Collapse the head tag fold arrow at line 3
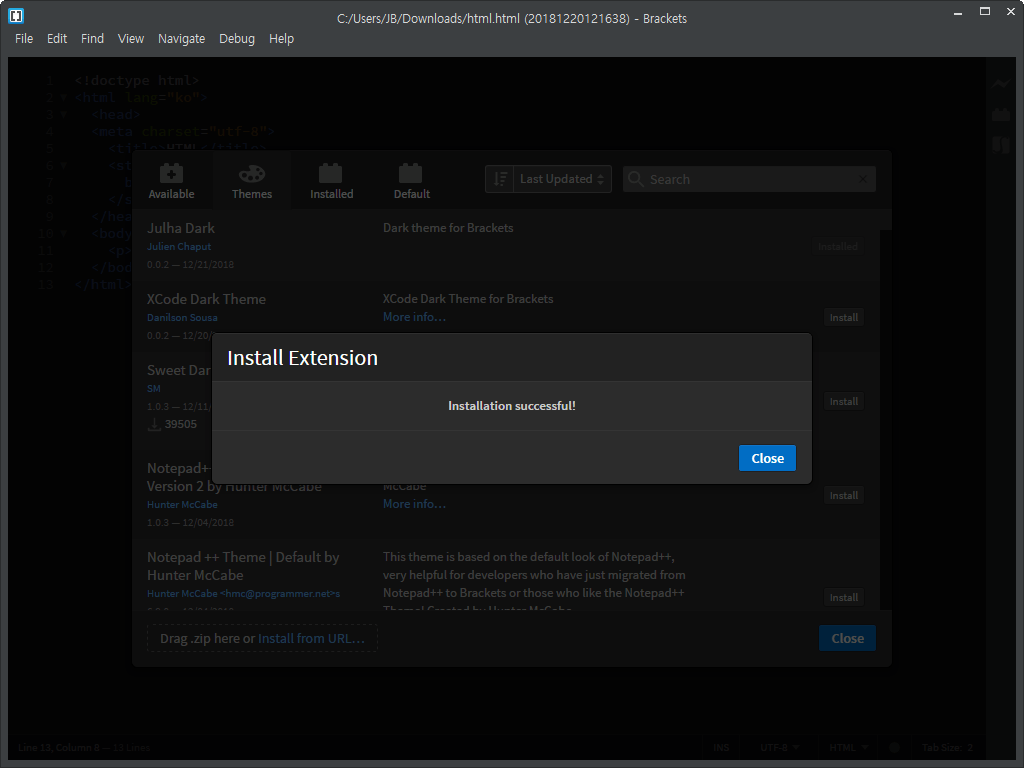 point(63,114)
